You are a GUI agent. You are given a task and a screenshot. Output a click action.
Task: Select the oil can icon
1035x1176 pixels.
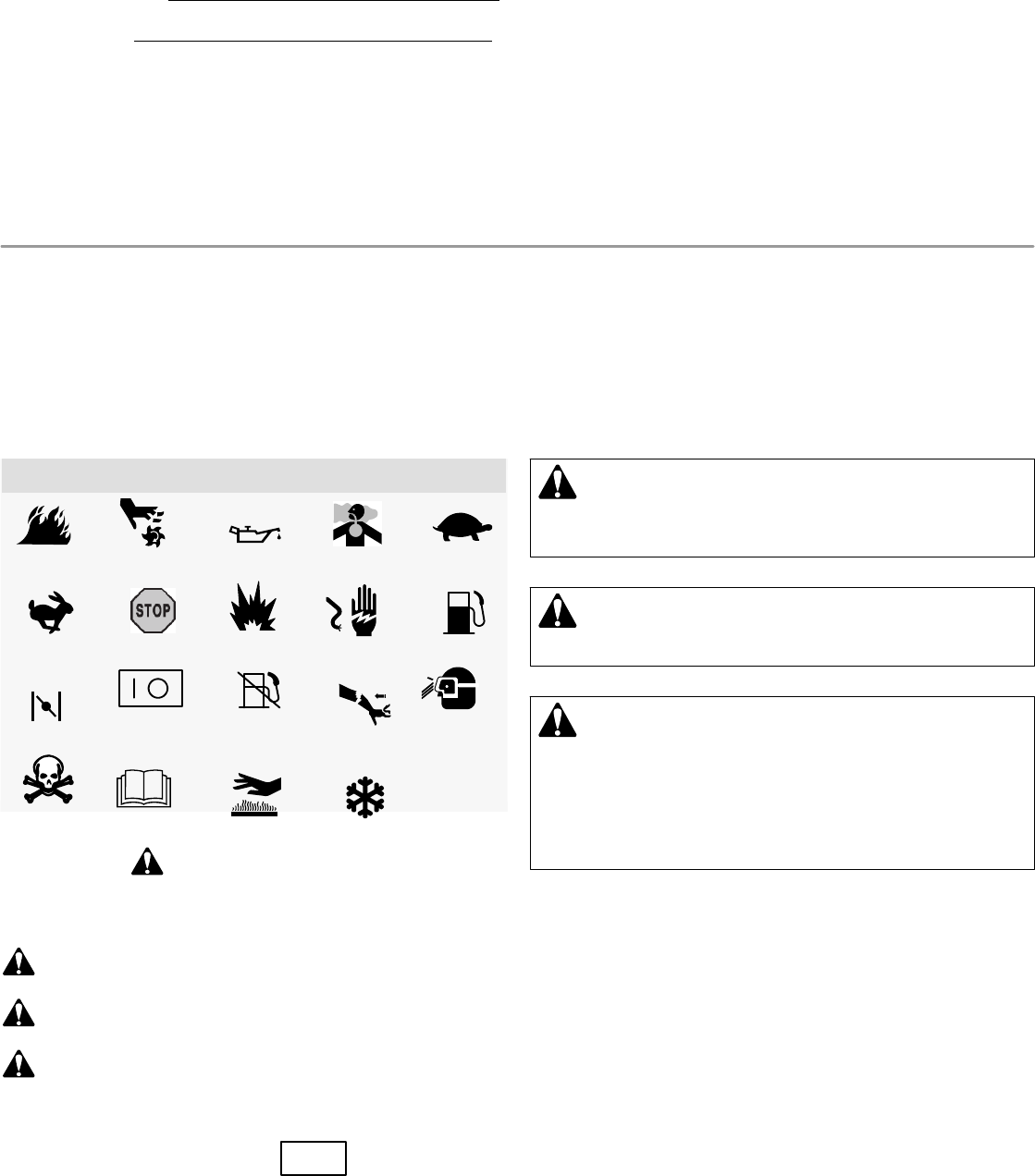tap(254, 532)
